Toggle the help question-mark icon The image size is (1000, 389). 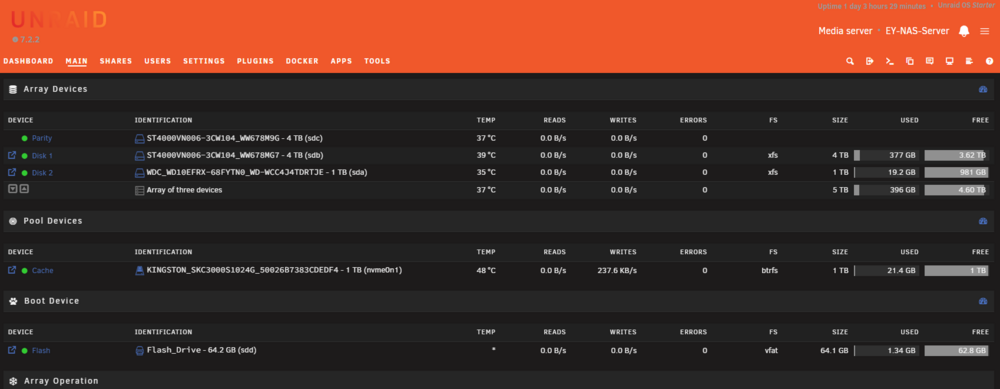989,61
